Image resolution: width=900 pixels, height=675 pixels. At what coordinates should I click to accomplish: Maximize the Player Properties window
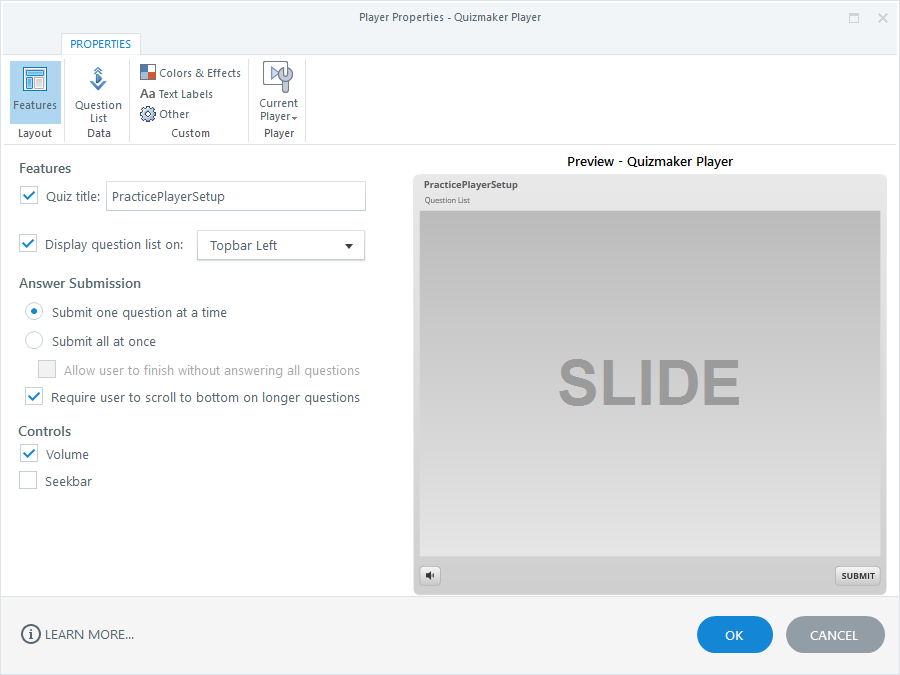pos(854,18)
